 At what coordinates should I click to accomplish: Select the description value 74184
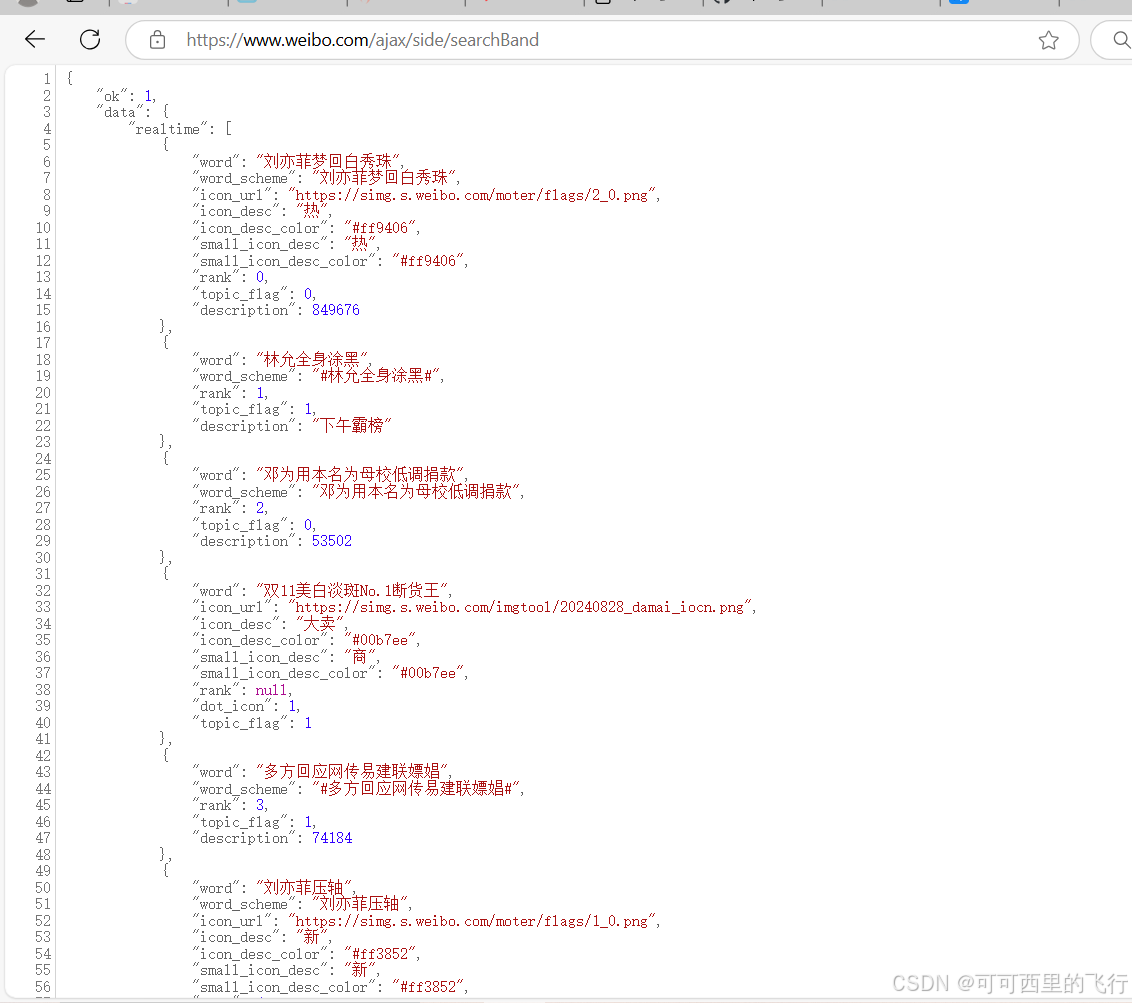[x=332, y=838]
